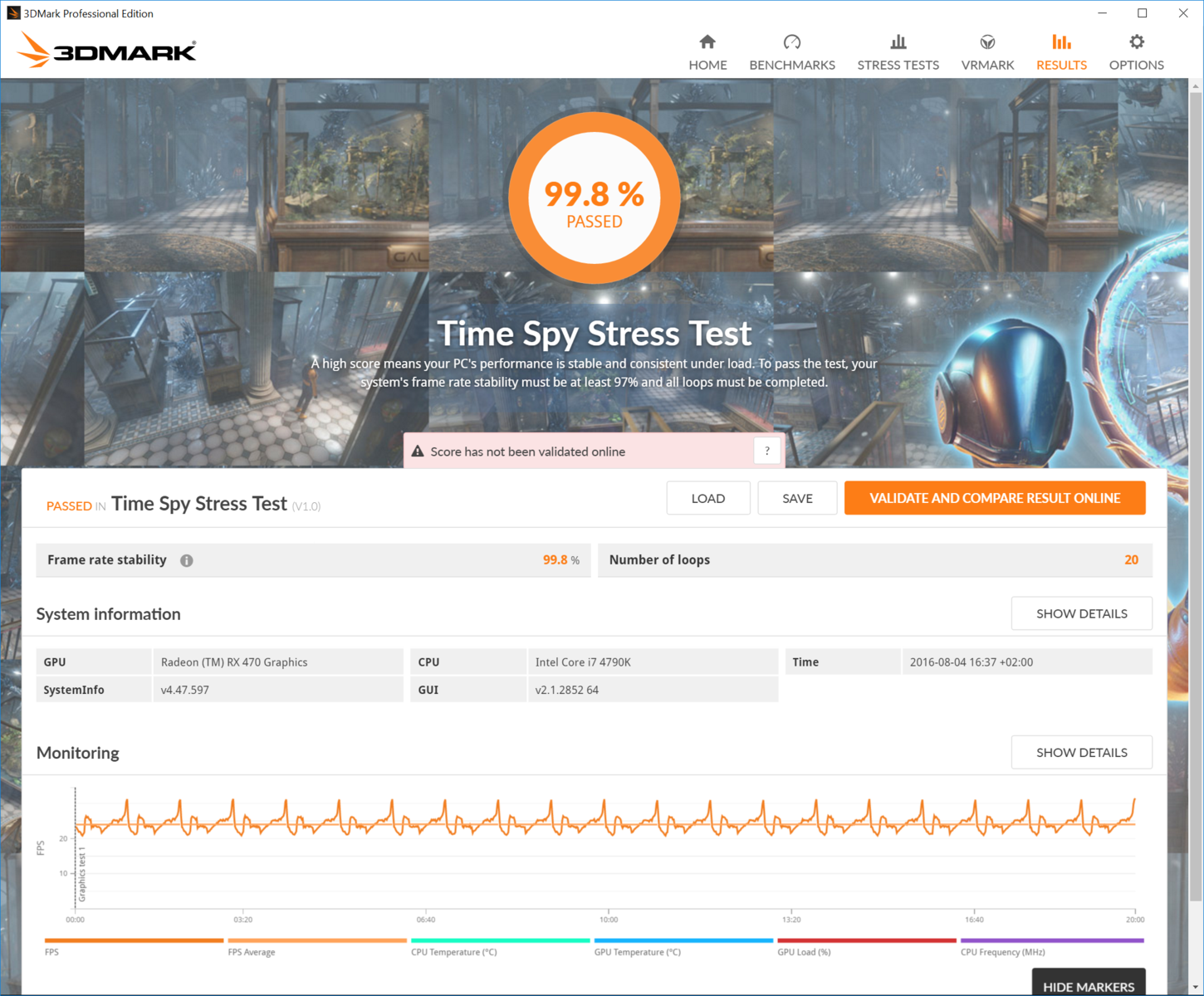Click the info icon beside Frame rate stability
The image size is (1204, 996).
tap(187, 560)
